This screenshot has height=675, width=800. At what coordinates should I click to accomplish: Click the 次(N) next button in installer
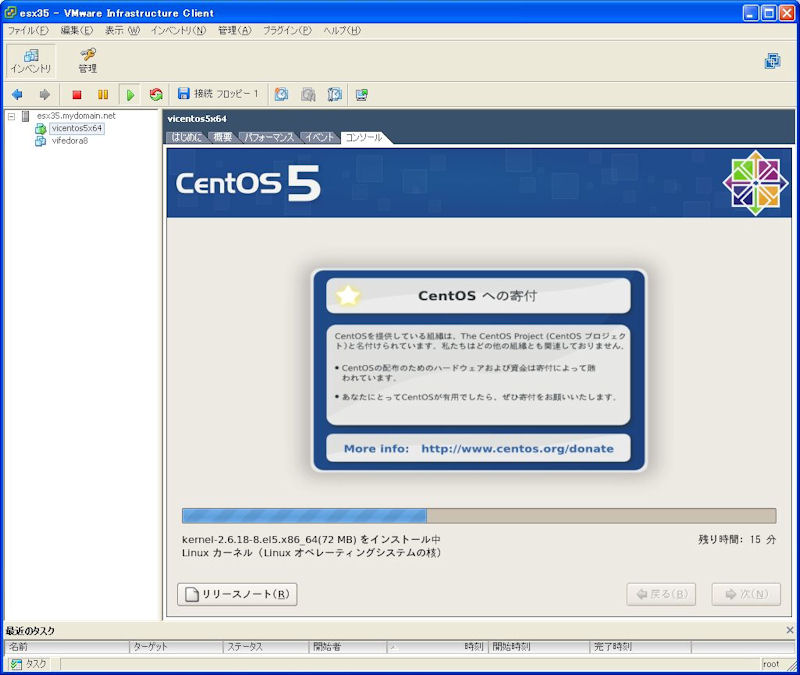[746, 594]
